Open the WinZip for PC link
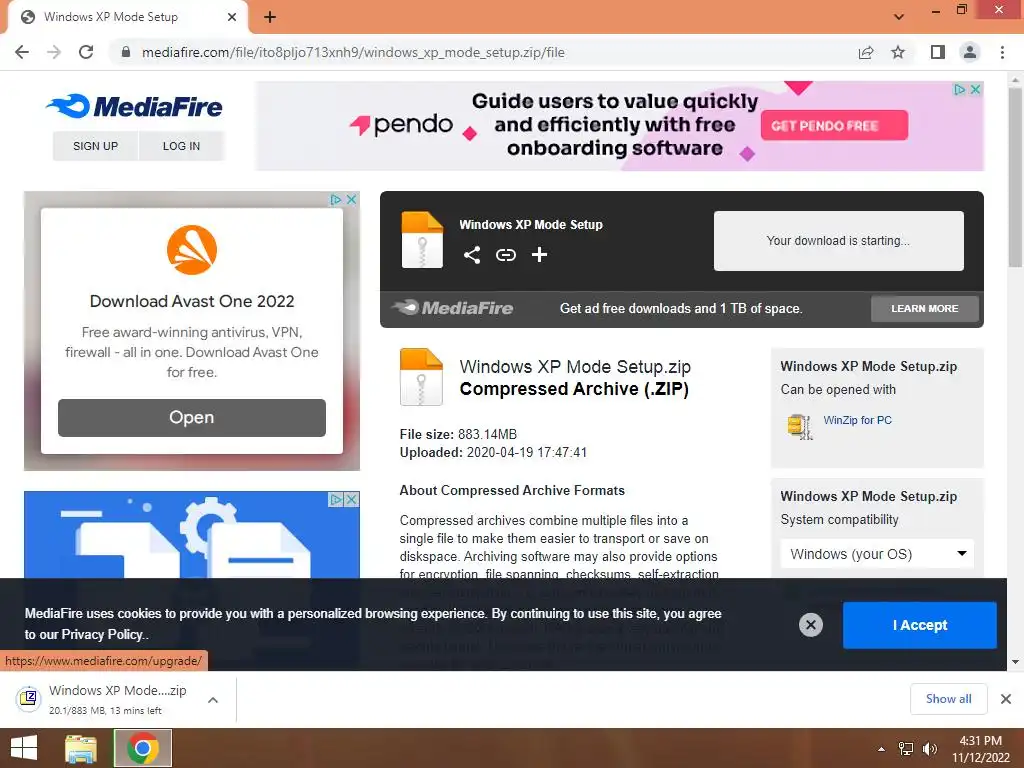The image size is (1024, 768). click(x=857, y=420)
